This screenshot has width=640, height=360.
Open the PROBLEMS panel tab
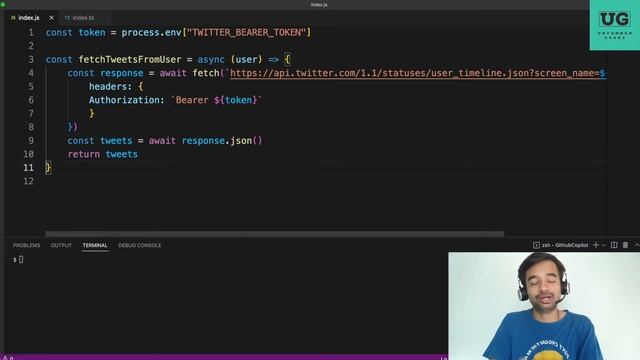coord(27,245)
